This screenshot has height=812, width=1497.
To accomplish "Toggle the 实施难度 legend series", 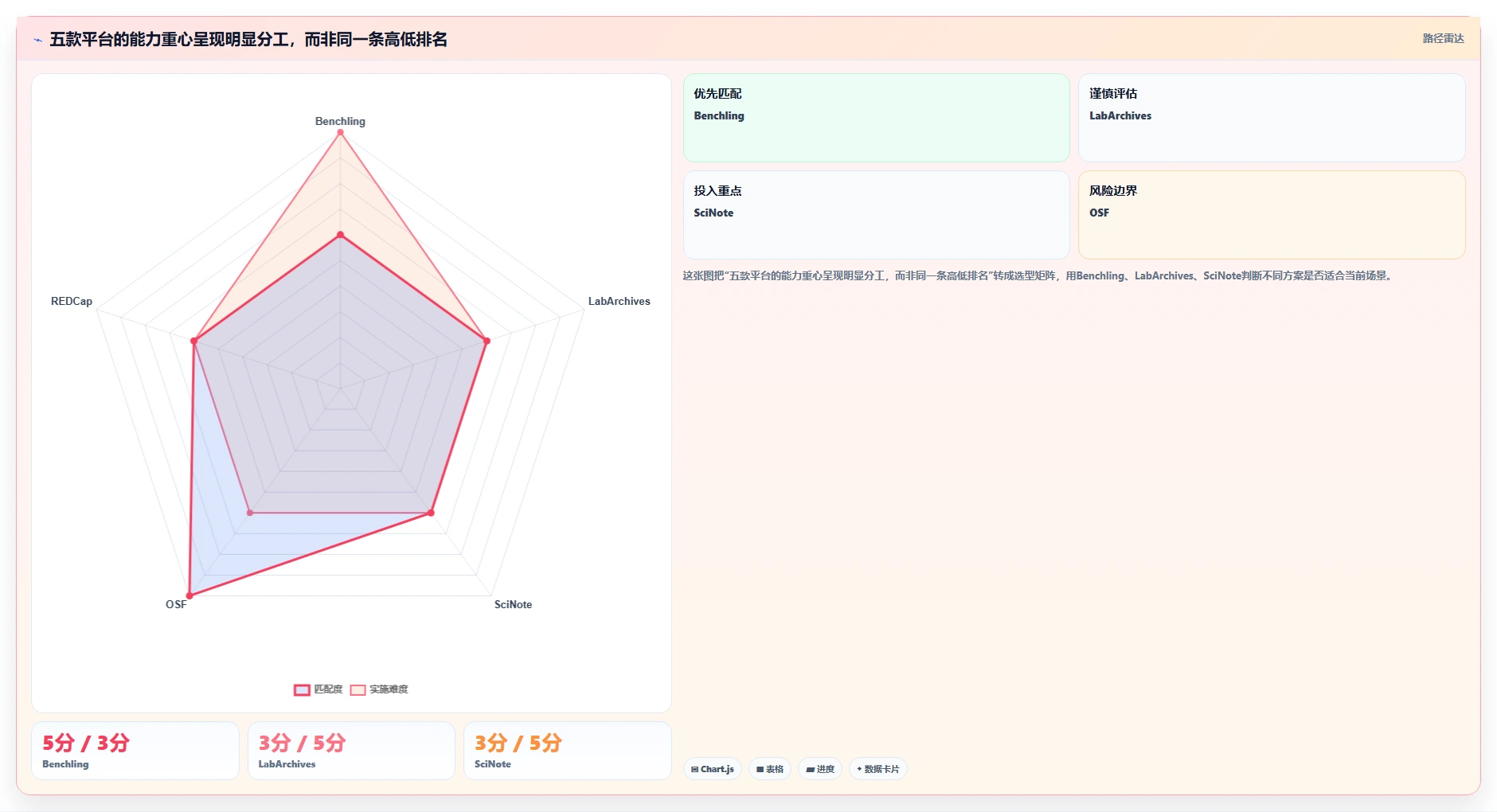I will (x=379, y=689).
